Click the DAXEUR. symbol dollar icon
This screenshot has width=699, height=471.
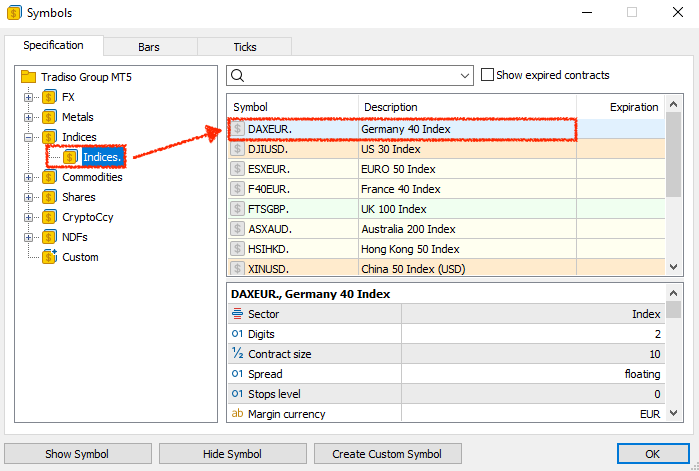237,129
